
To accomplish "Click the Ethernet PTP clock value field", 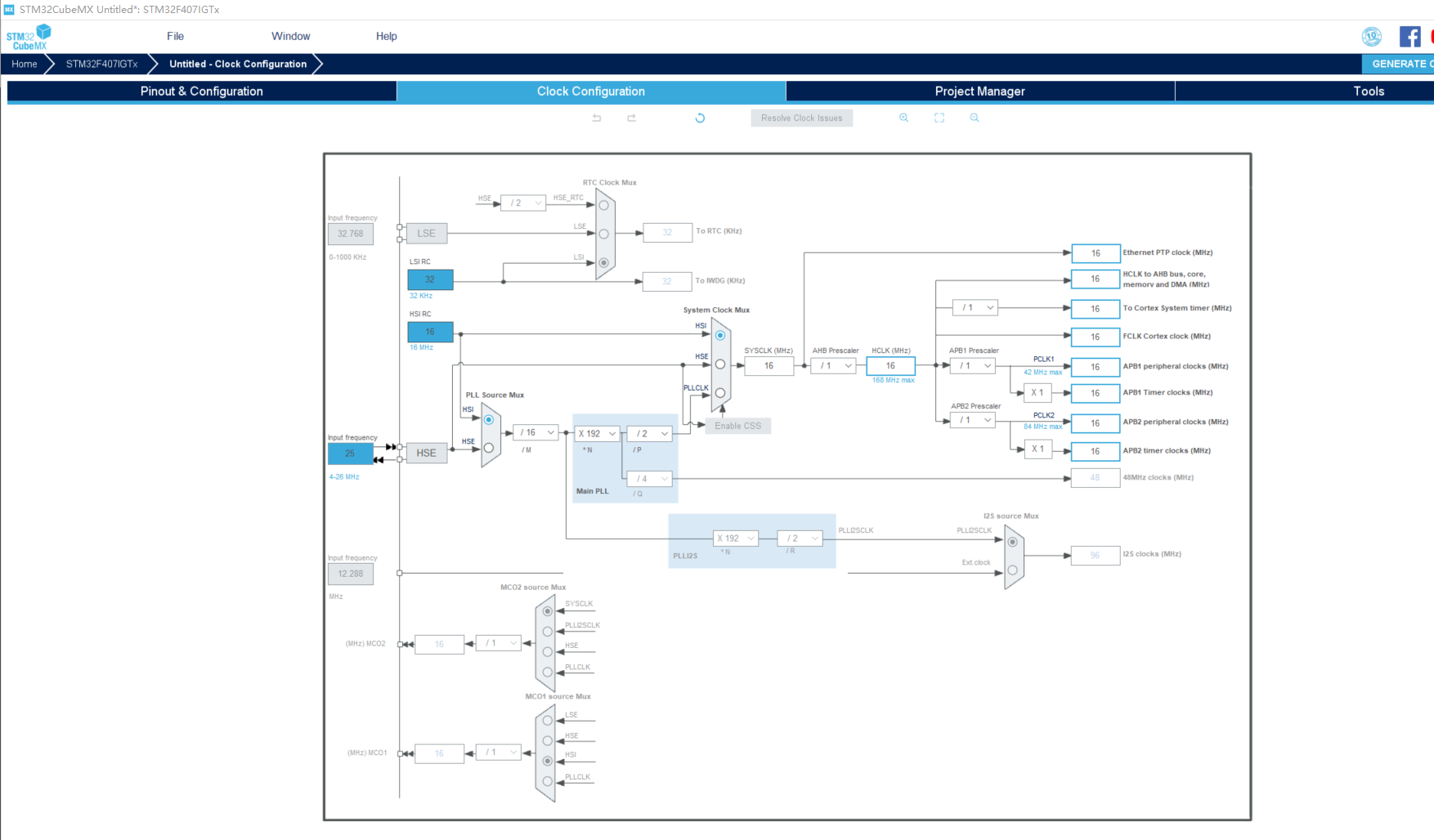I will pos(1096,253).
